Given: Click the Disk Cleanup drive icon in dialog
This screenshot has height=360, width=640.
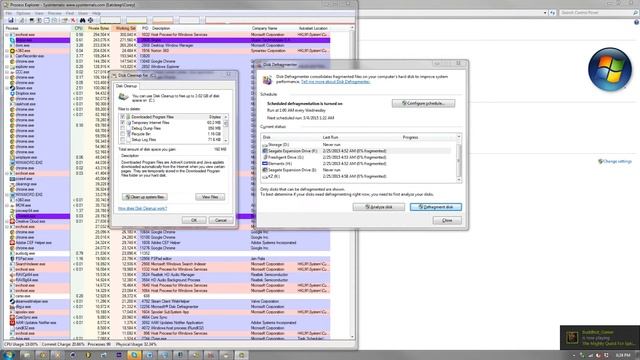Looking at the screenshot, I should pos(123,97).
